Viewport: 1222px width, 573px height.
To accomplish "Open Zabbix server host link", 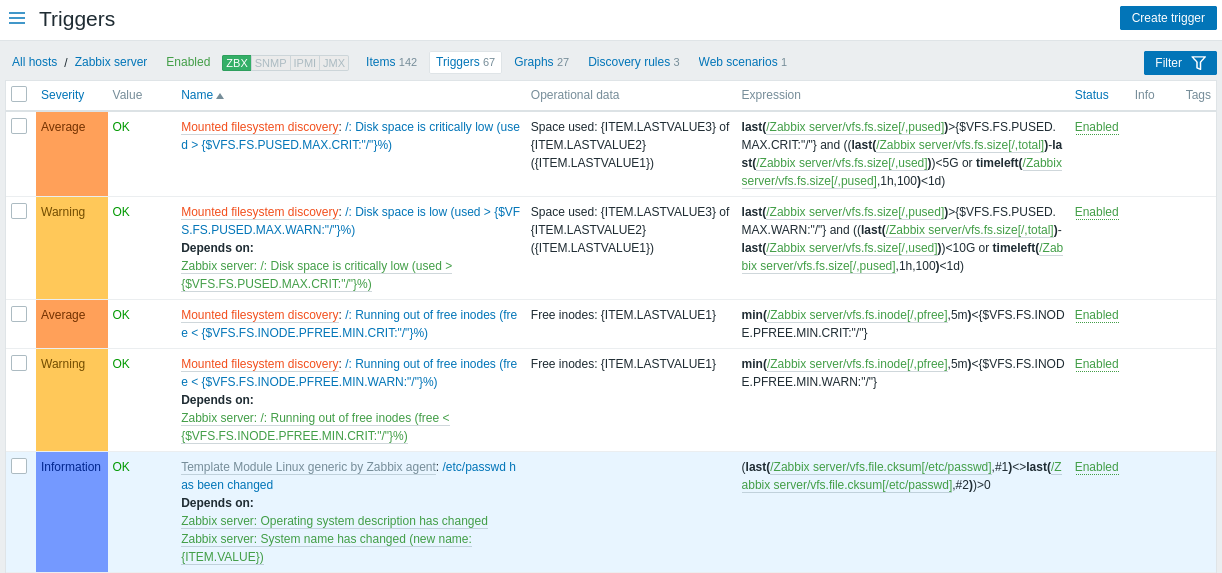I will pyautogui.click(x=111, y=62).
